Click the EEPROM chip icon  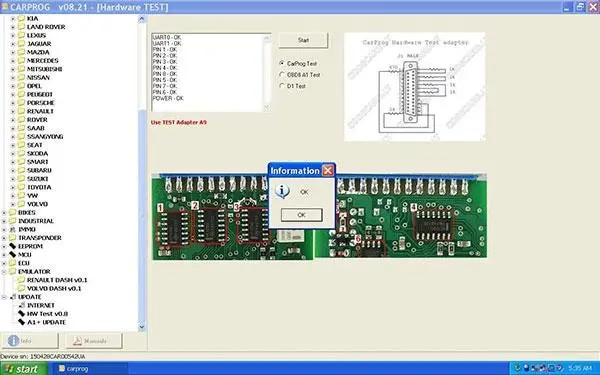(x=13, y=246)
